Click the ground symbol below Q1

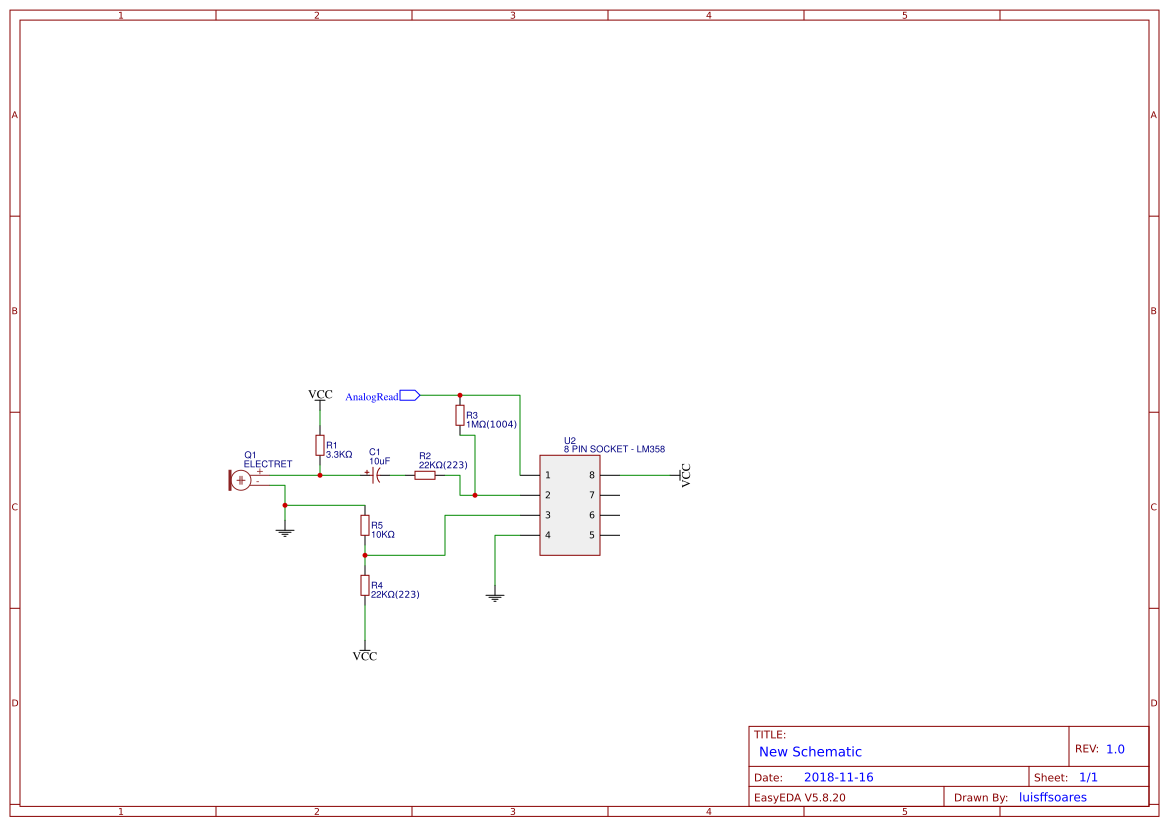pyautogui.click(x=284, y=531)
